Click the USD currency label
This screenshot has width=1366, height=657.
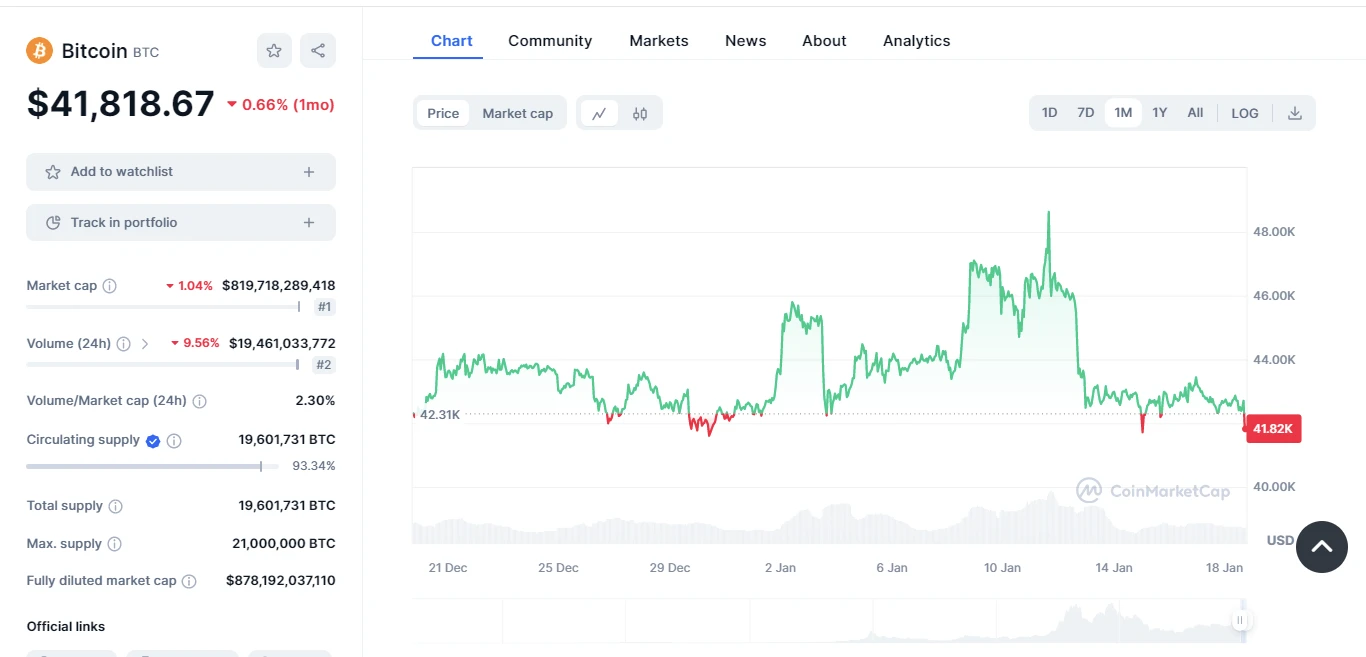click(x=1280, y=541)
